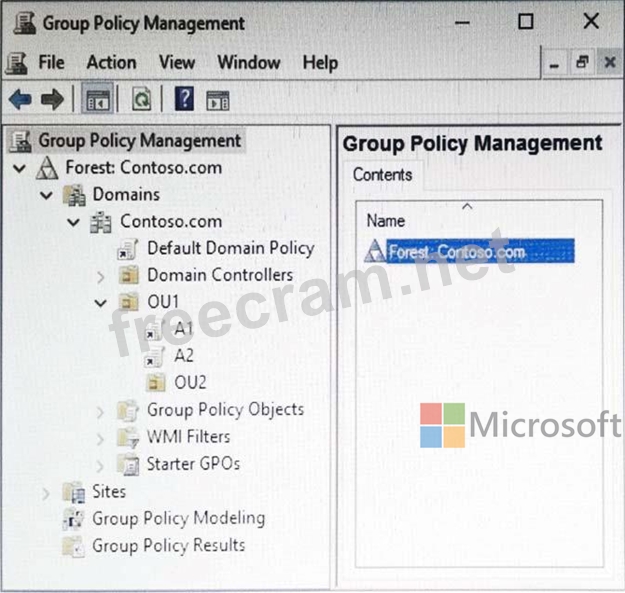Click the Starter GPOs icon
Screen dimensions: 625x593
point(128,465)
